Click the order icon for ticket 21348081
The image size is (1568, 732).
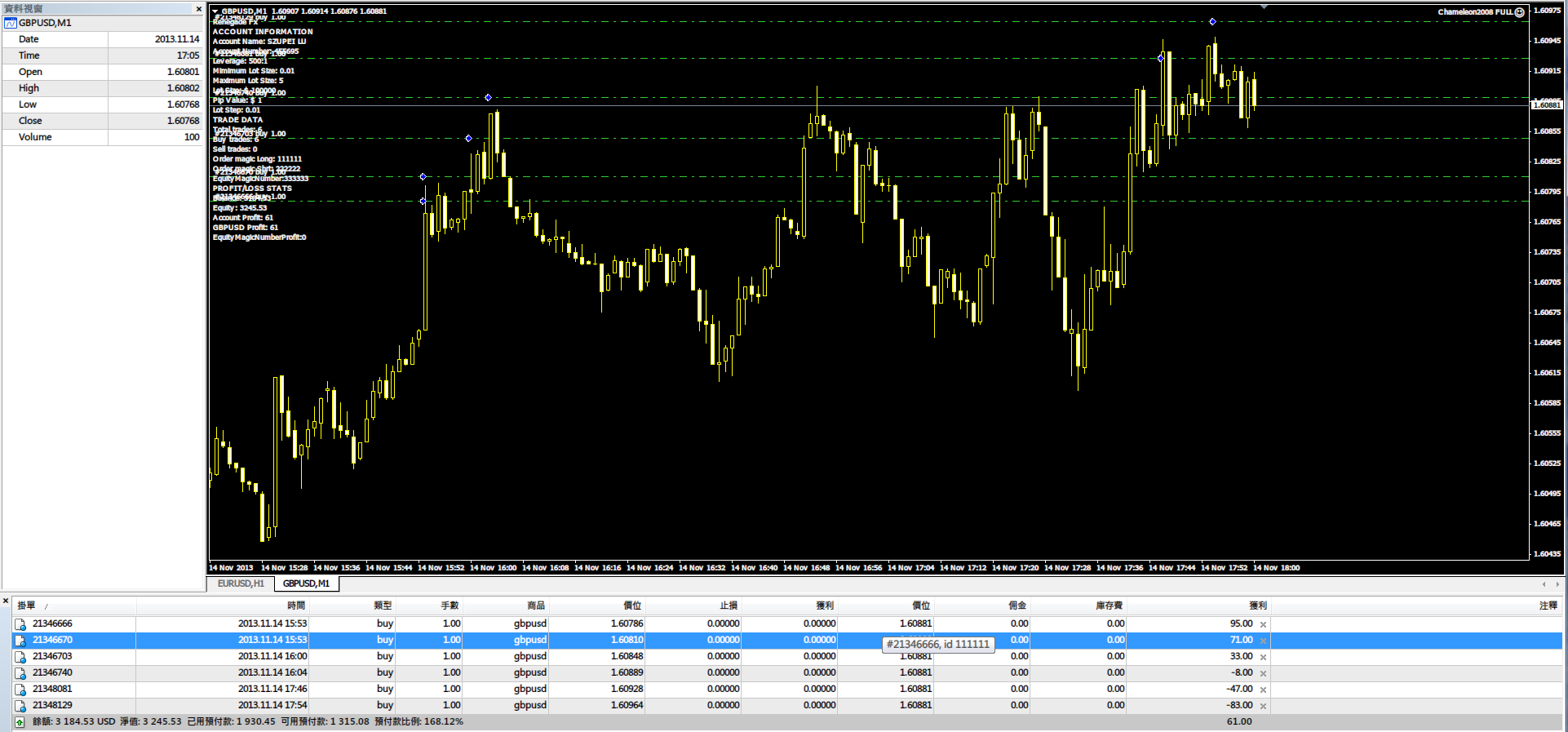tap(20, 690)
